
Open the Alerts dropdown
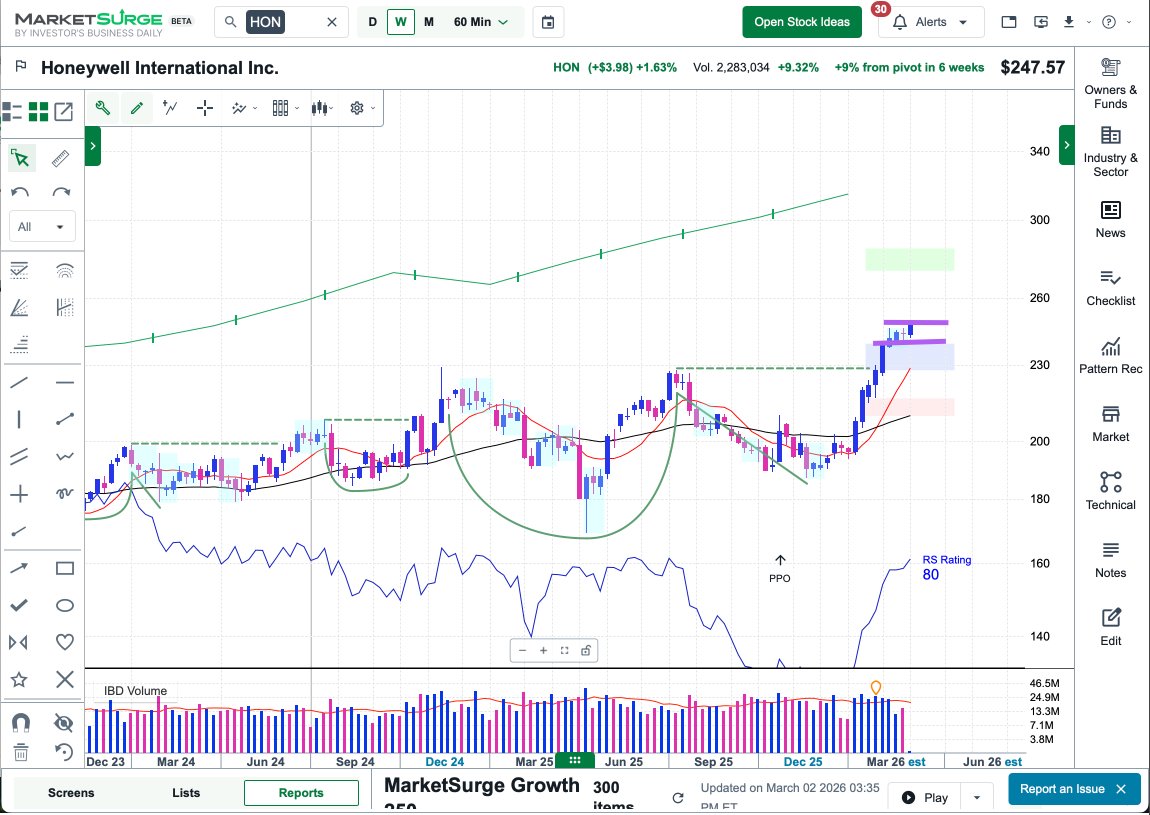(931, 20)
